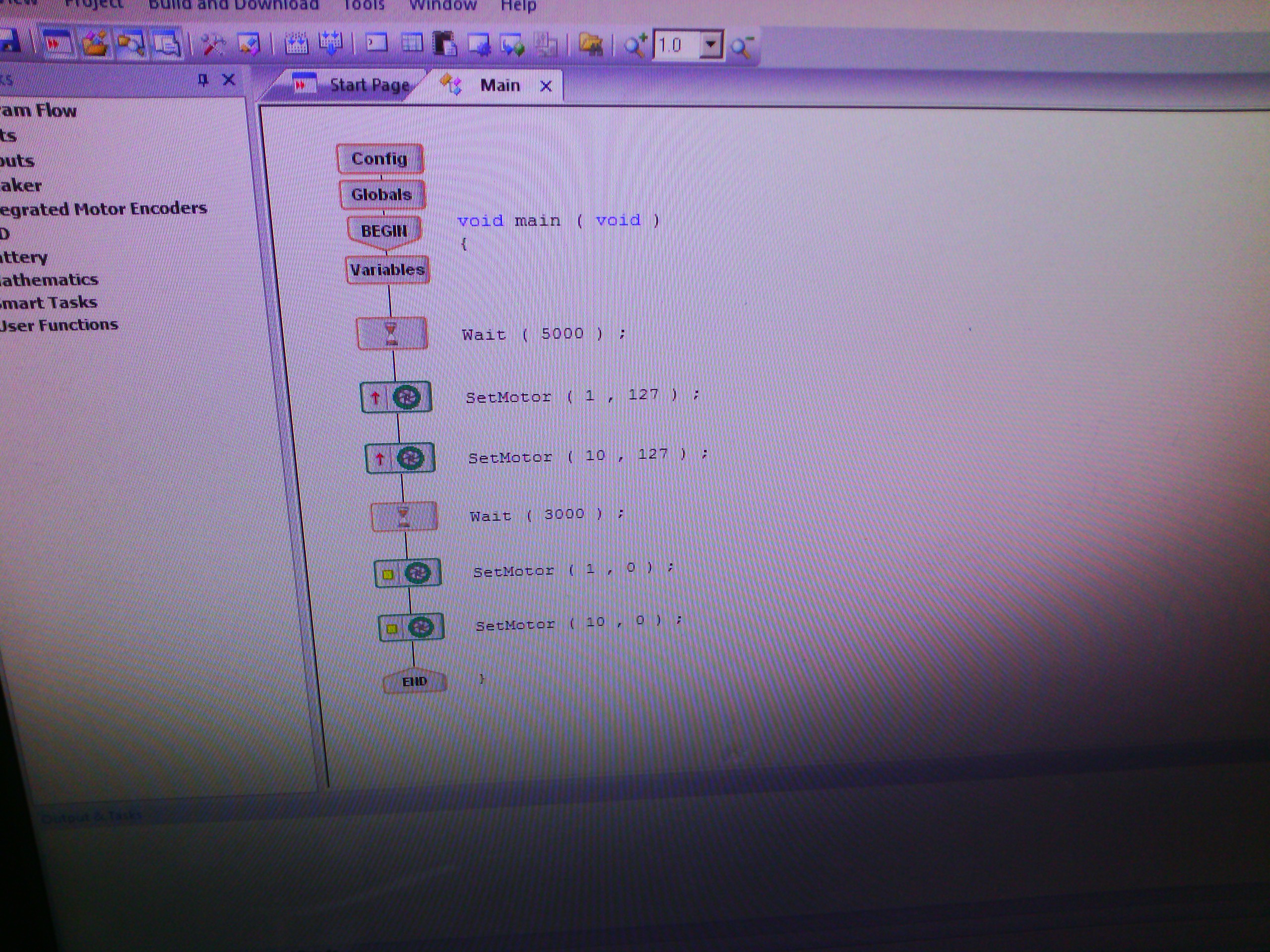The width and height of the screenshot is (1270, 952).
Task: Select the hourglass block for Wait 3000
Action: [x=404, y=517]
